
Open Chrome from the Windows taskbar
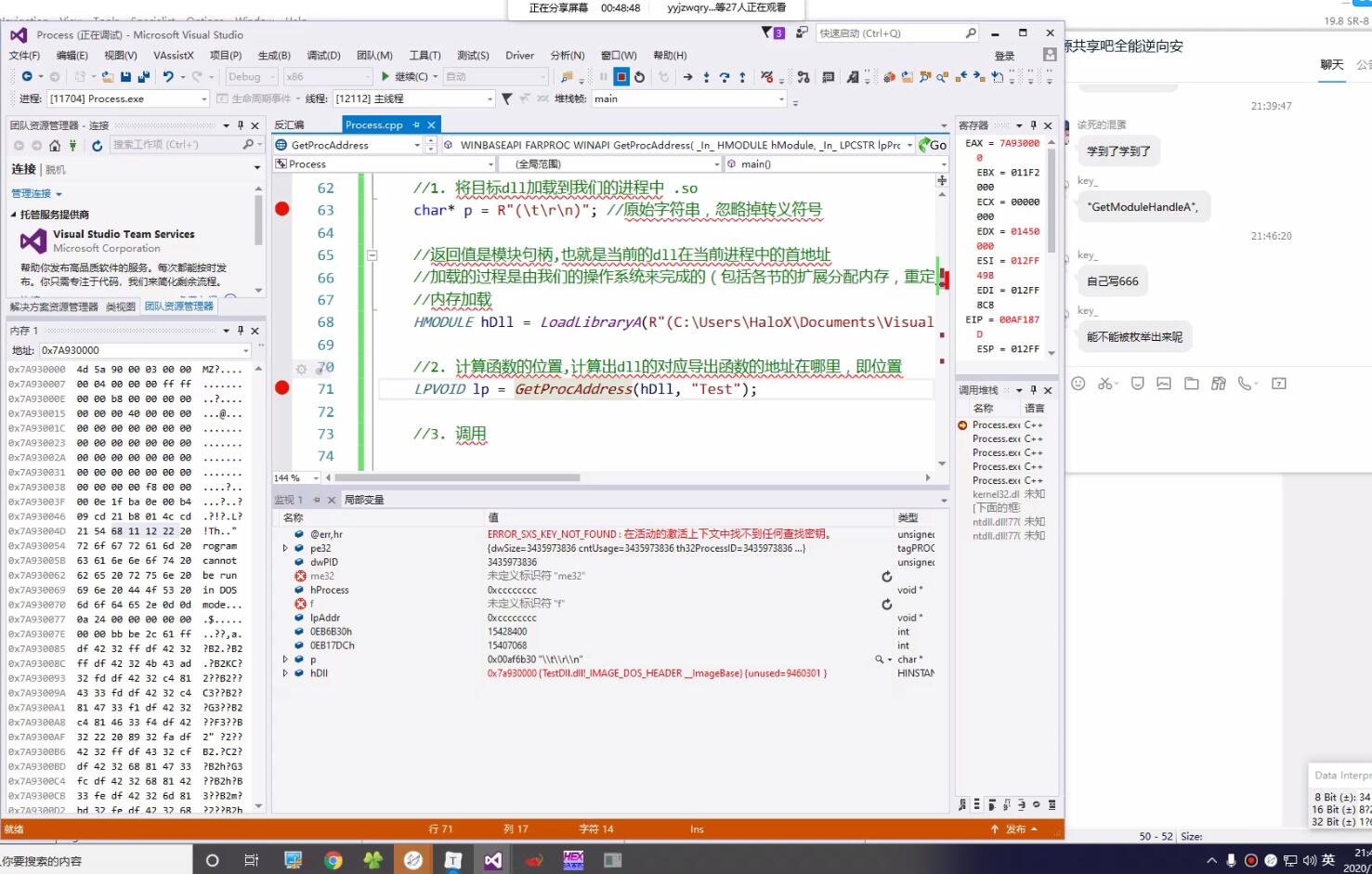pyautogui.click(x=333, y=860)
